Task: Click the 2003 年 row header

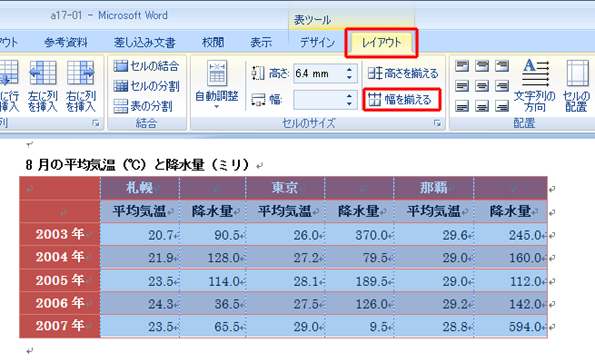Action: 60,234
